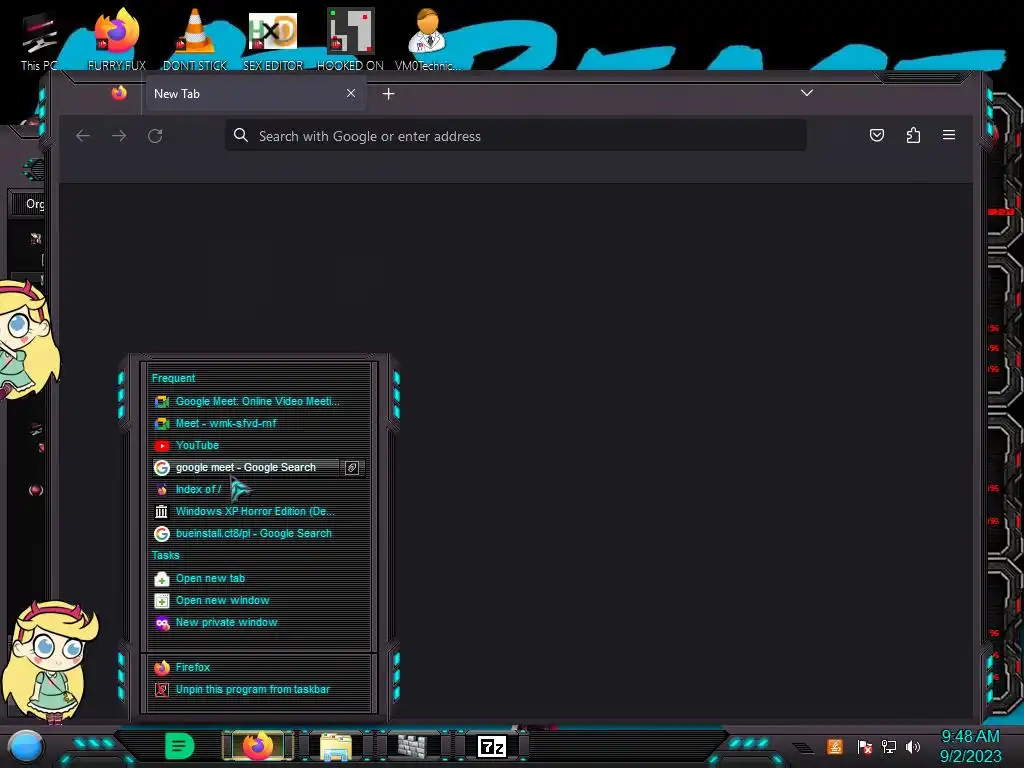
Task: Open the HOOKED ON desktop shortcut
Action: pyautogui.click(x=350, y=39)
